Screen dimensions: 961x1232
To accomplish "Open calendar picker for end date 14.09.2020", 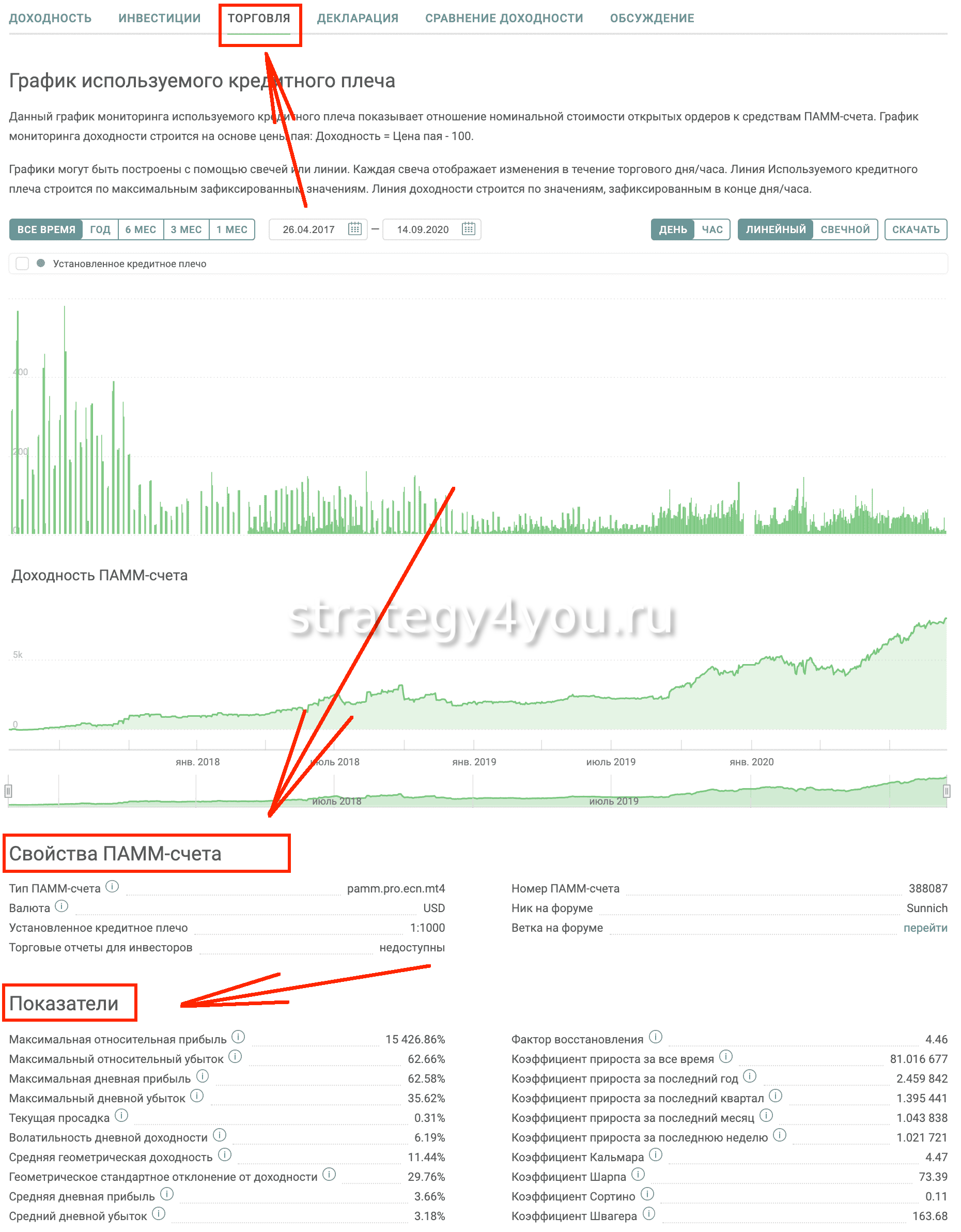I will tap(468, 229).
